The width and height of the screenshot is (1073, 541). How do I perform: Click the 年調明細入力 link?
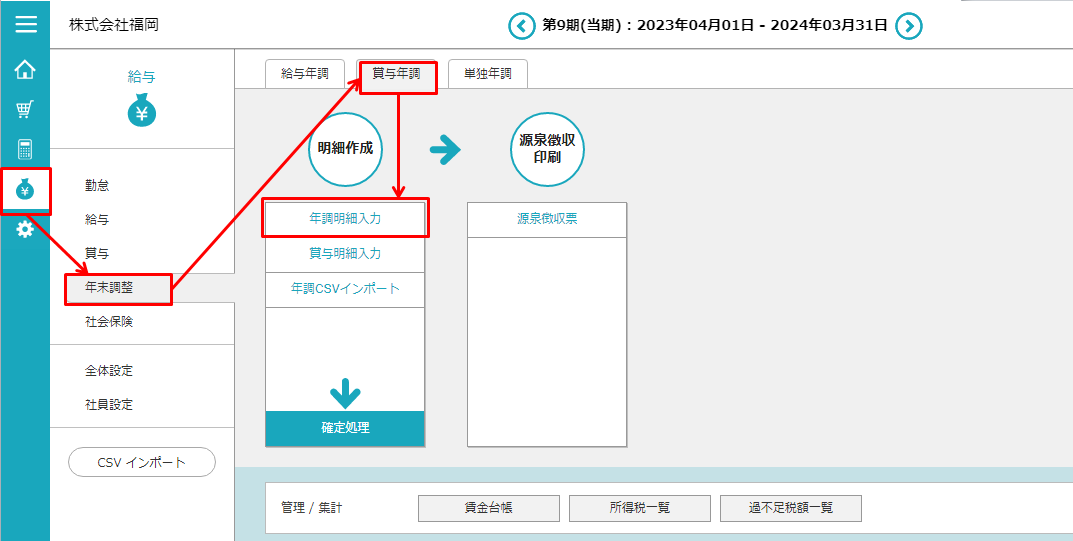pos(345,217)
